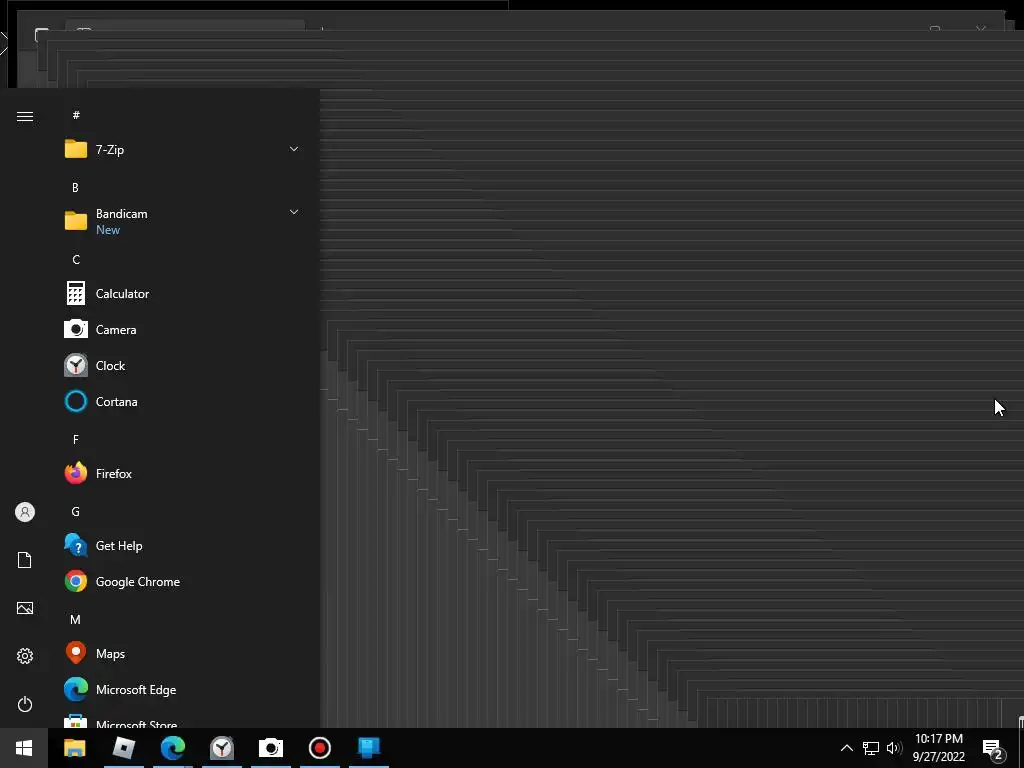Image resolution: width=1024 pixels, height=768 pixels.
Task: Open the 7-Zip folder in Start menu
Action: 182,150
